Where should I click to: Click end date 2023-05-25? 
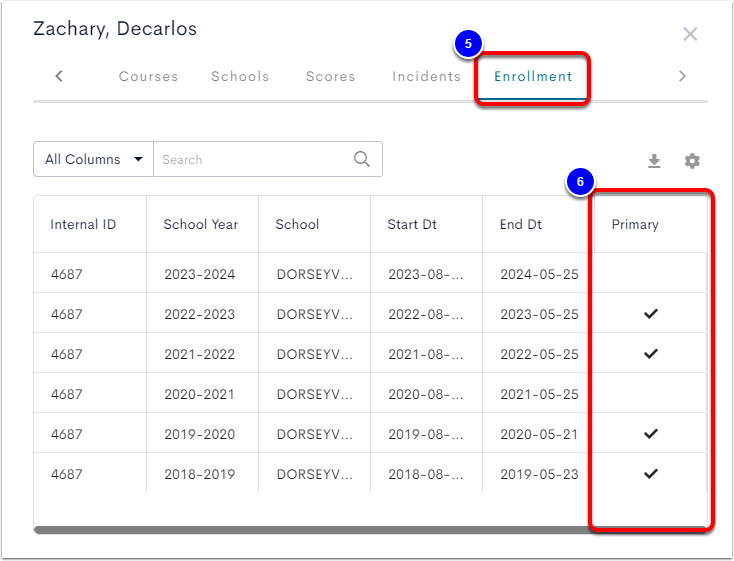[x=539, y=314]
